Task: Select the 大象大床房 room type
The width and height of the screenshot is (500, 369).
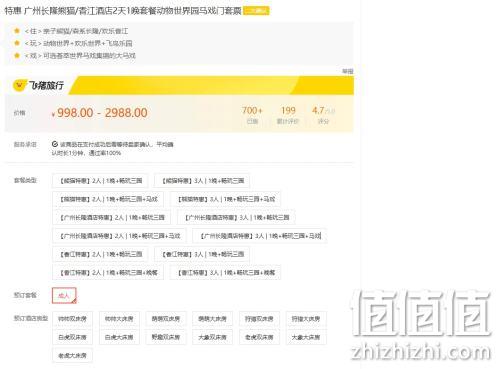Action: (x=306, y=337)
